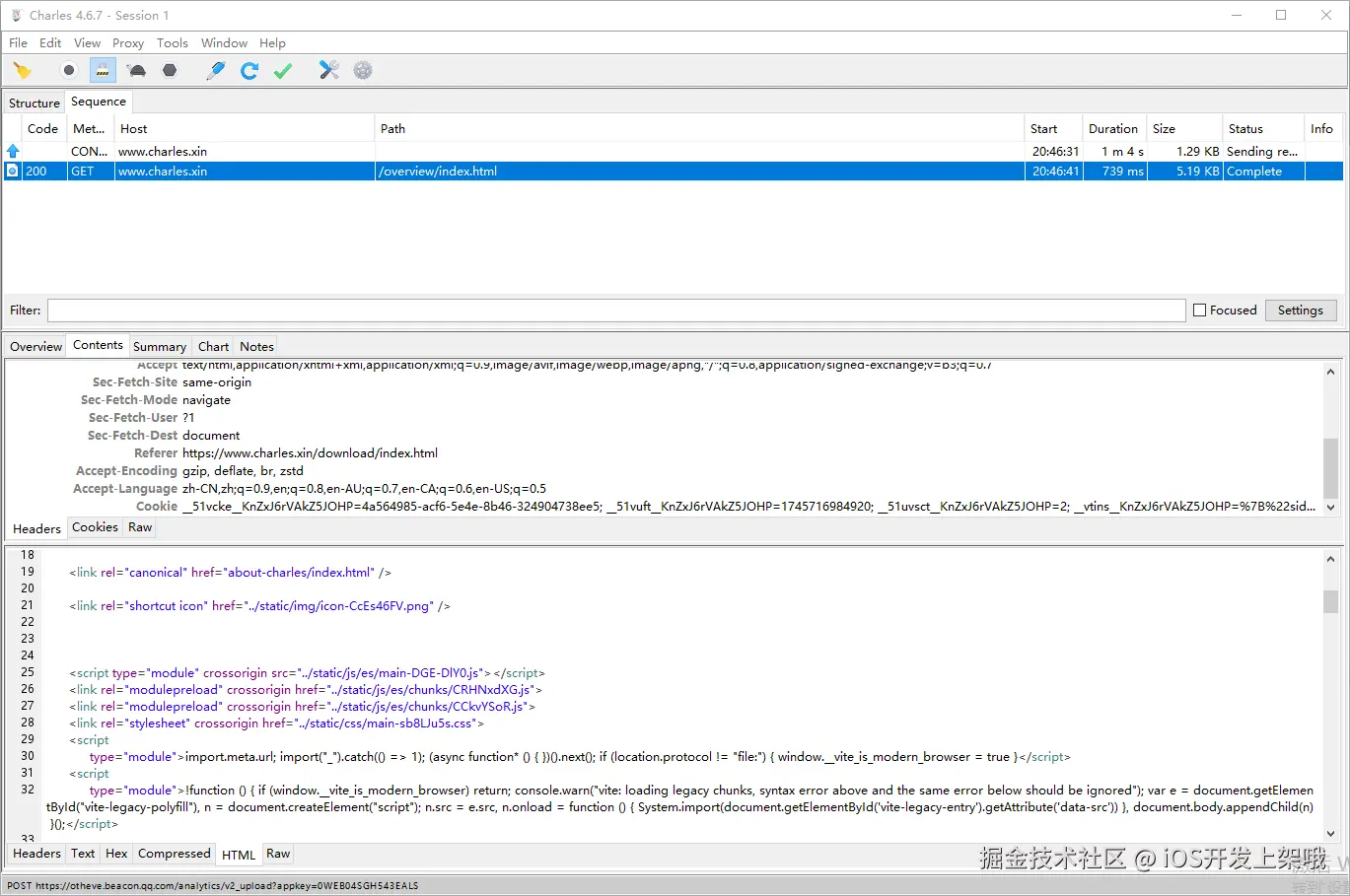The width and height of the screenshot is (1350, 896).
Task: Click the HTML pane scrollbar up arrow
Action: tap(1330, 558)
